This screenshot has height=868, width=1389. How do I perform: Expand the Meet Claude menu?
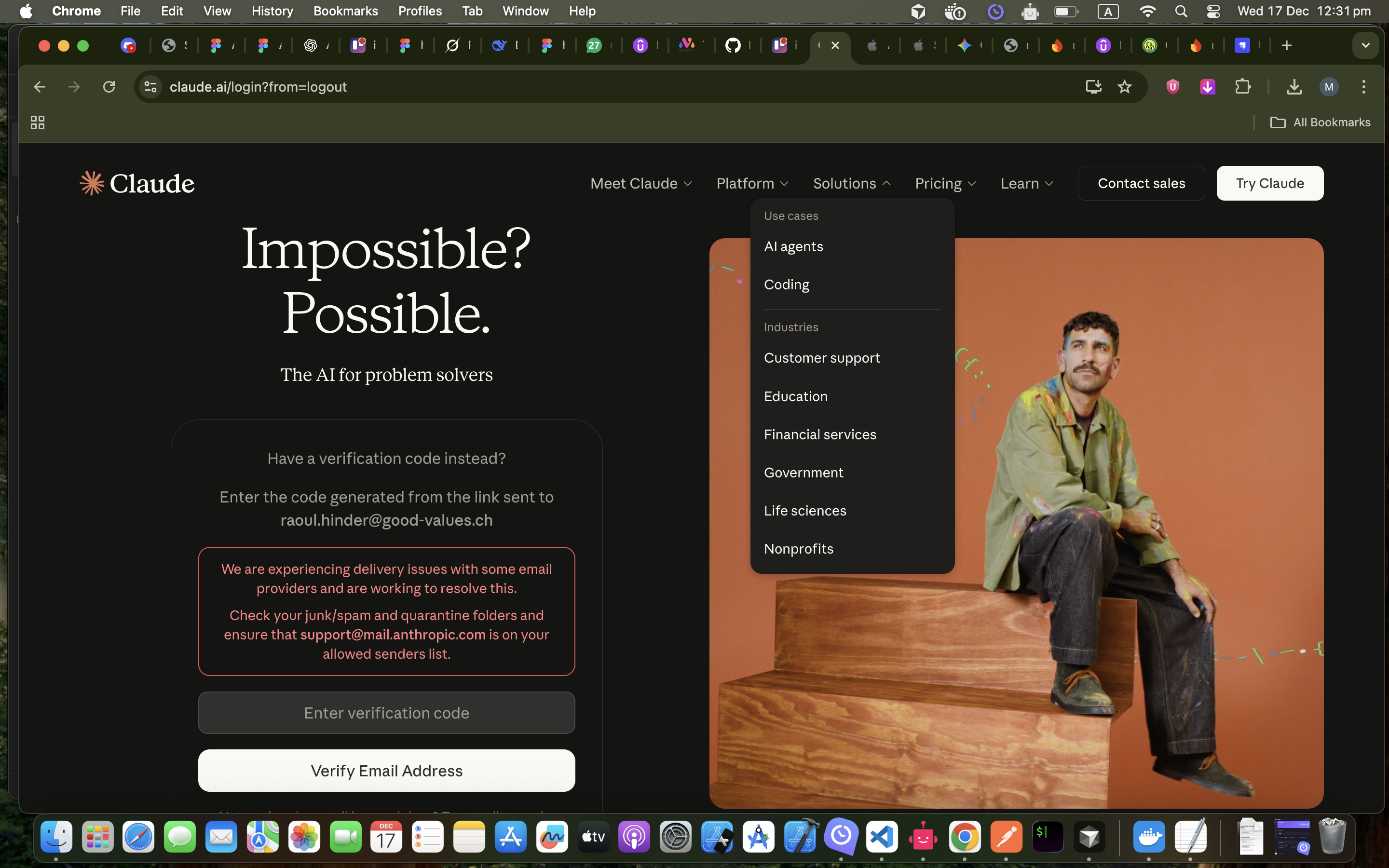(x=640, y=183)
